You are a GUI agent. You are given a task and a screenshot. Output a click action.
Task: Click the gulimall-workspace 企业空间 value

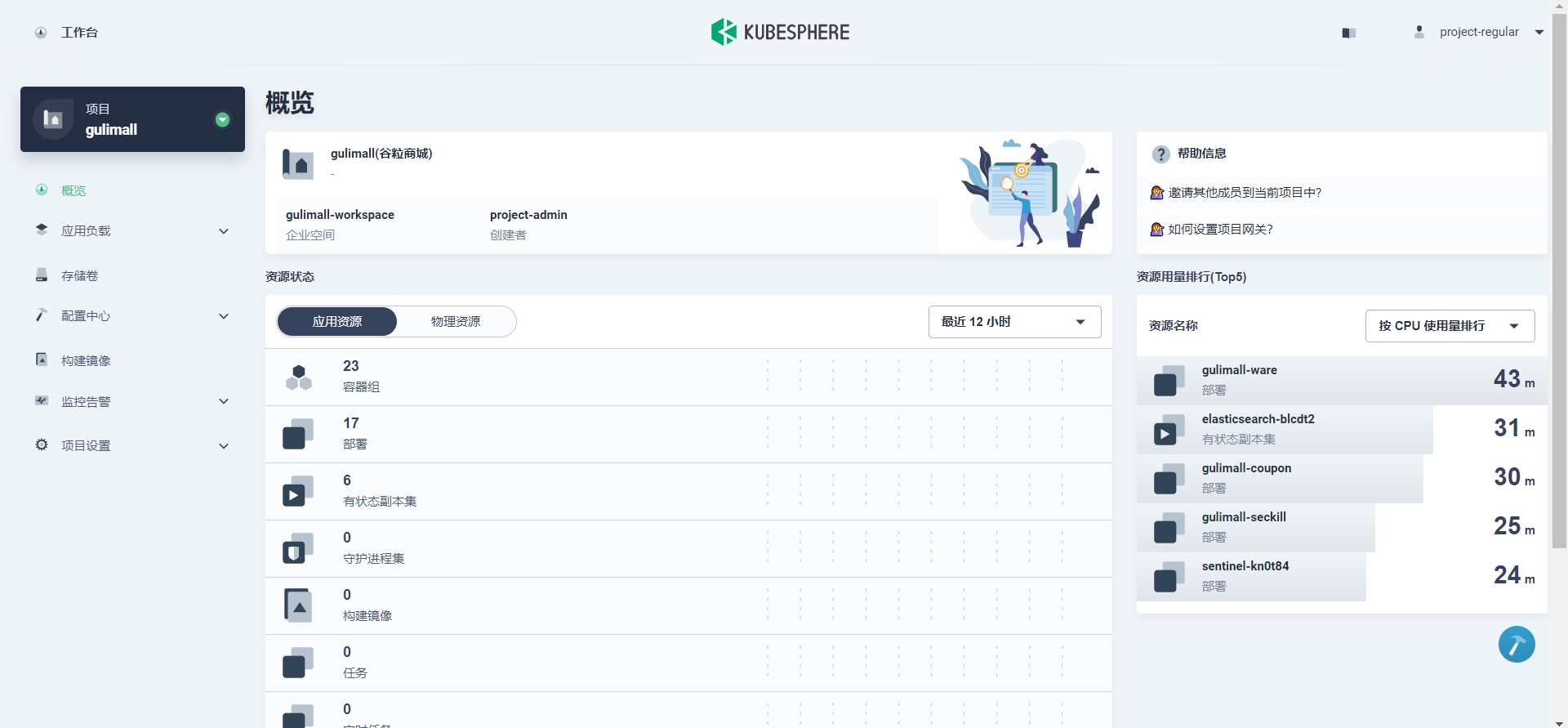coord(340,215)
